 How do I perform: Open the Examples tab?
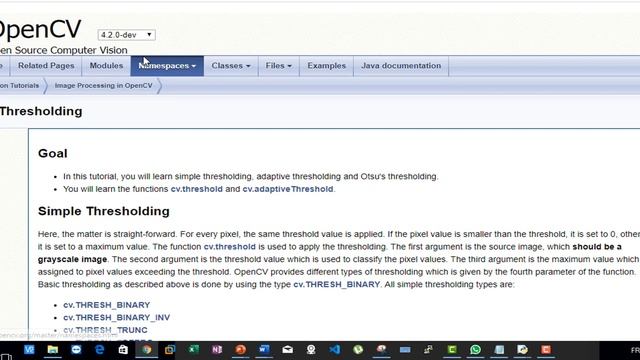pyautogui.click(x=327, y=66)
